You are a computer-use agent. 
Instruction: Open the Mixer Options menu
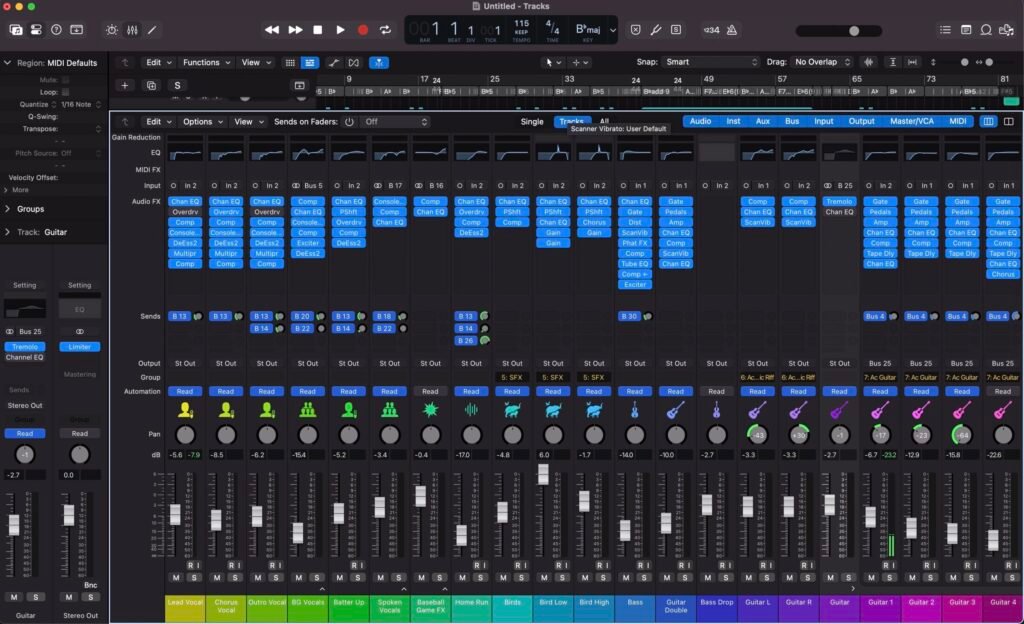203,122
